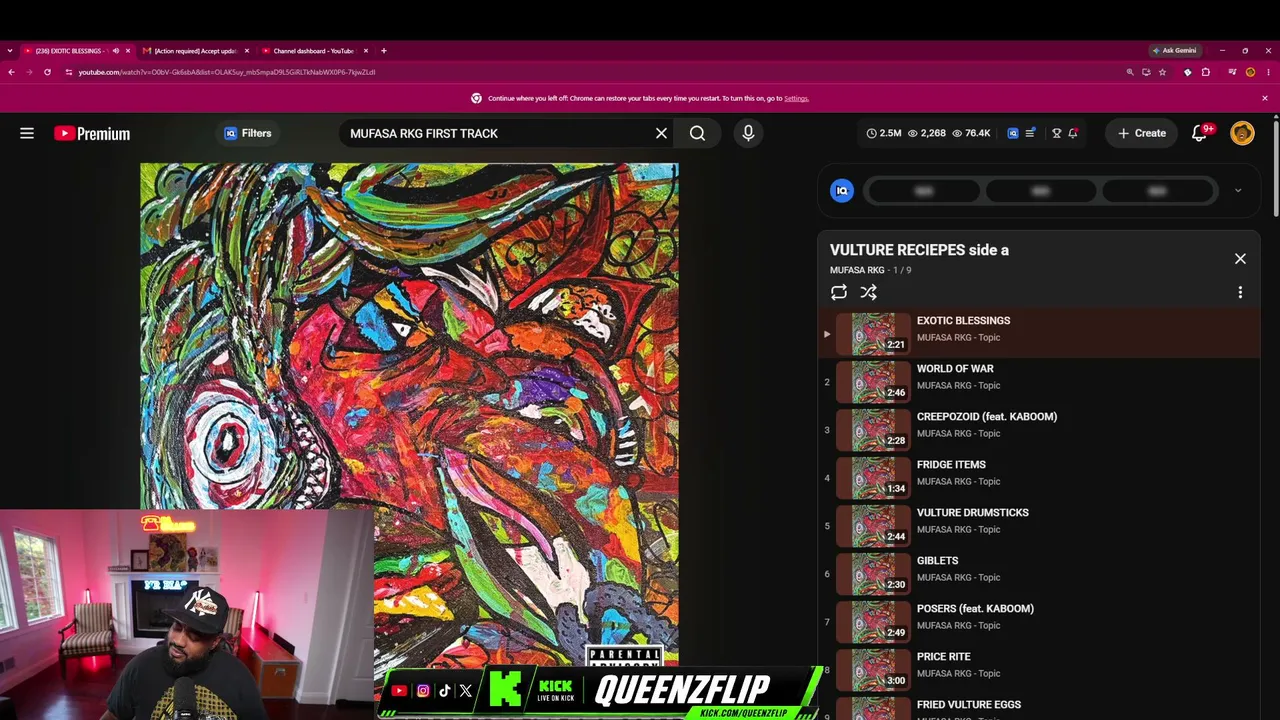Reload the page in Chrome

click(47, 72)
